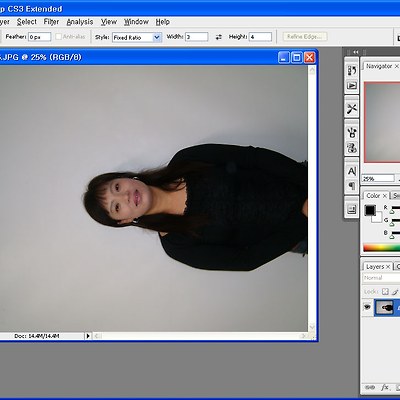Click the link layers icon in Layers panel

370,388
